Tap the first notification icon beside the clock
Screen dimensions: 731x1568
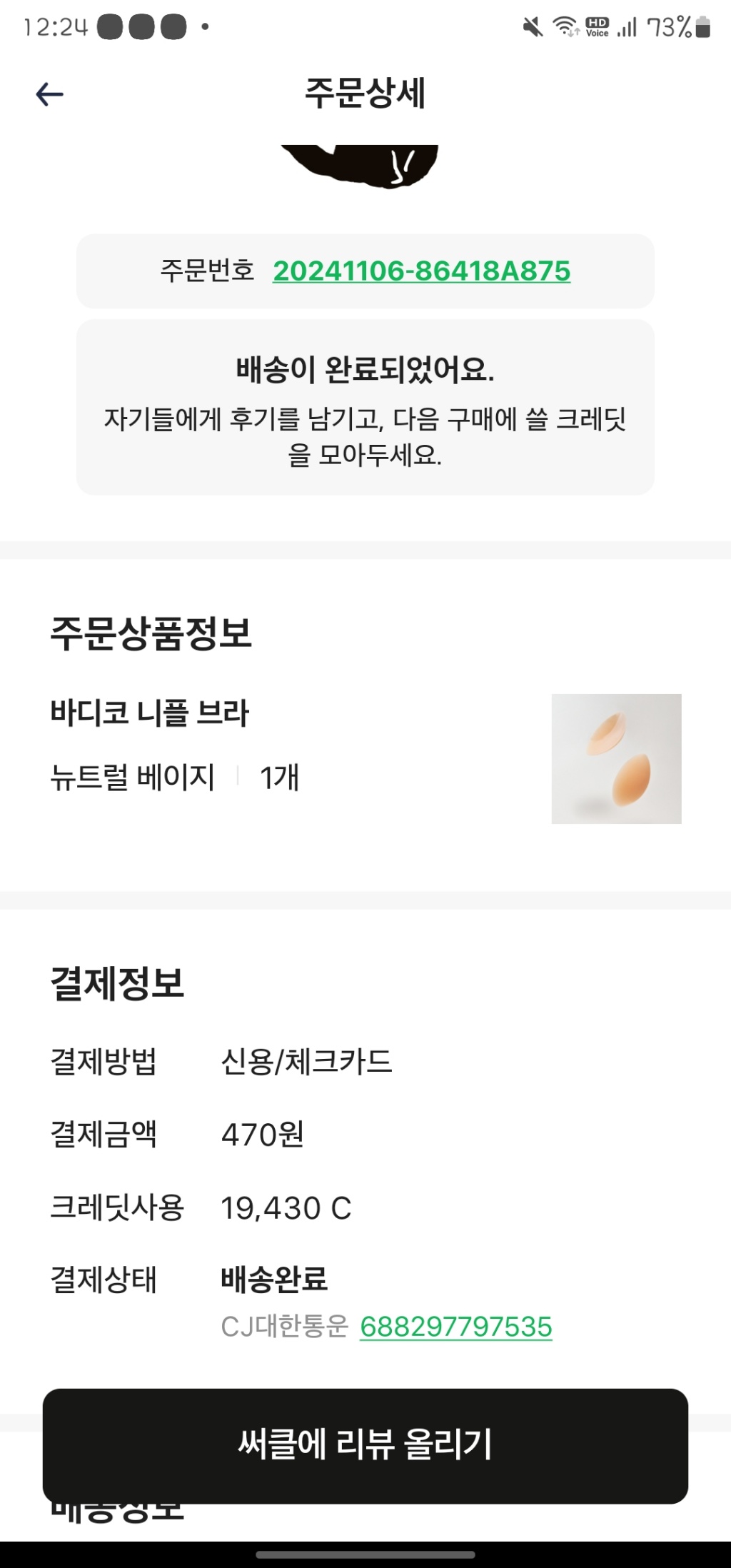[109, 28]
